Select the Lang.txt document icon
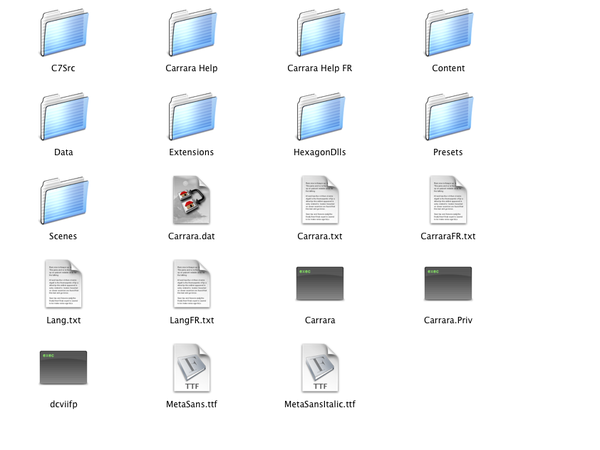The width and height of the screenshot is (600, 450). [63, 284]
